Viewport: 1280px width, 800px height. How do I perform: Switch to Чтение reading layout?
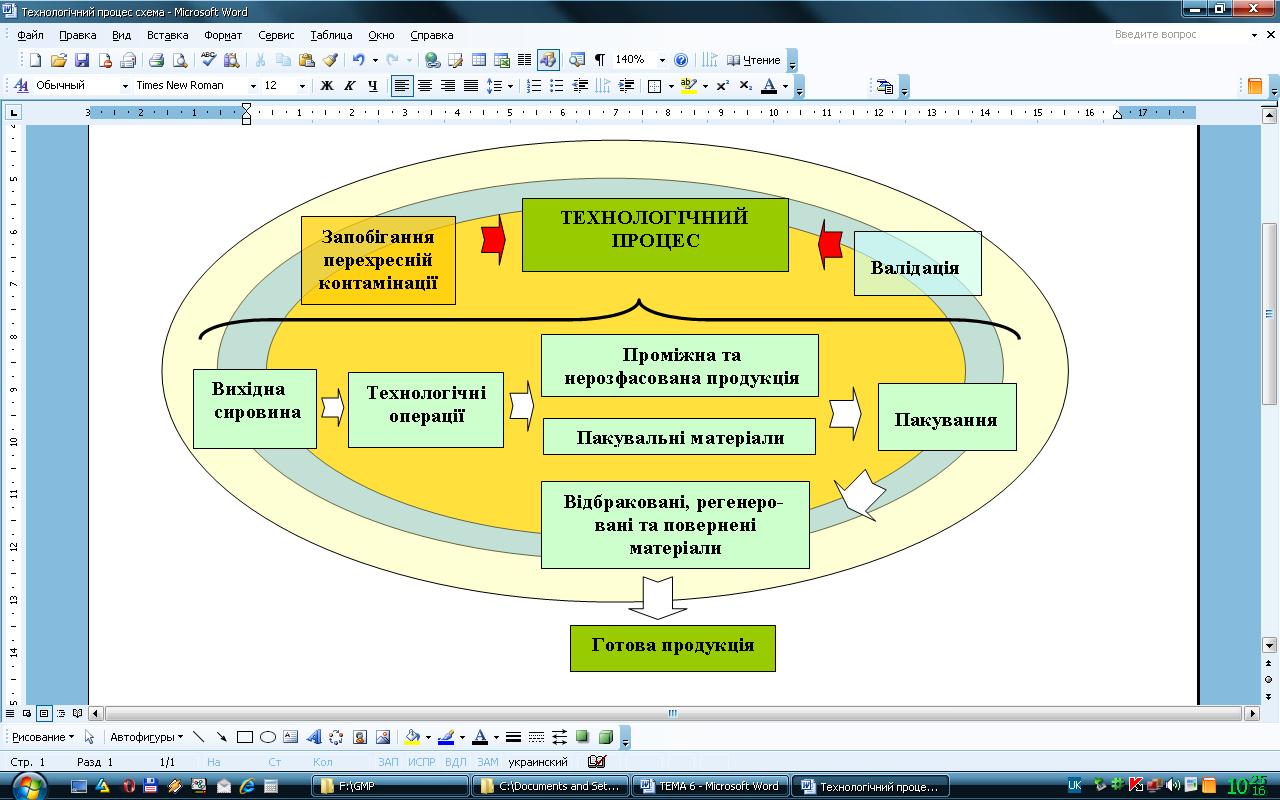pos(754,60)
